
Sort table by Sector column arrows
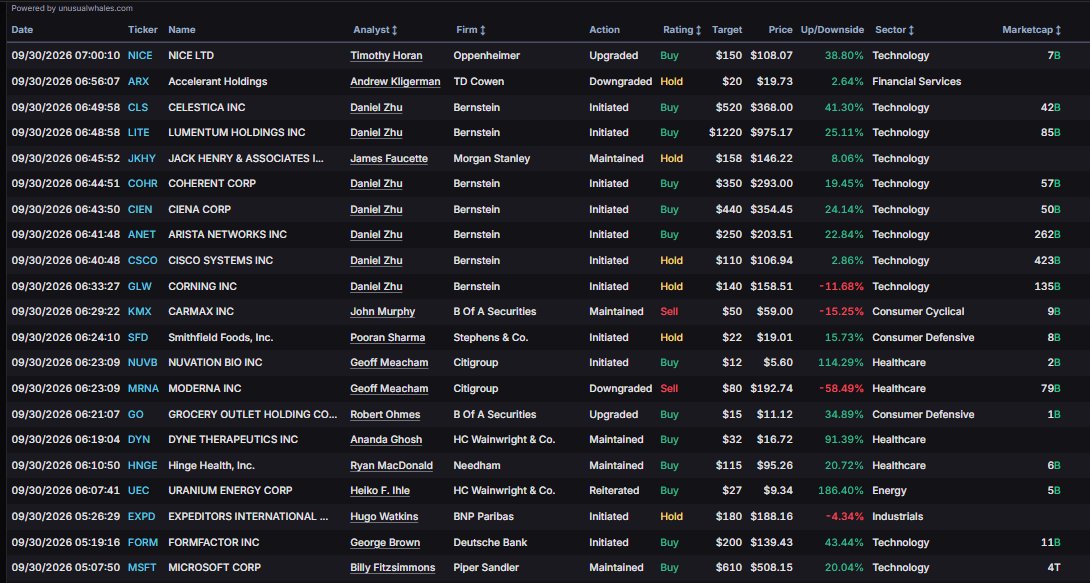pos(911,30)
